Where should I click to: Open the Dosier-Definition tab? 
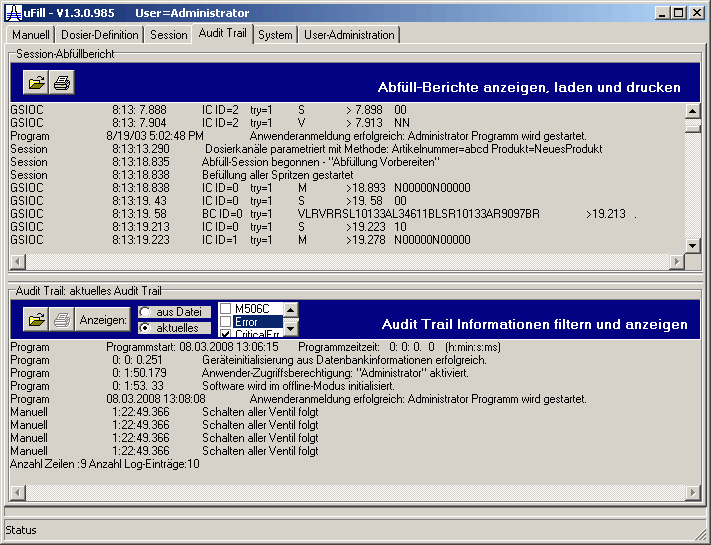(x=100, y=35)
